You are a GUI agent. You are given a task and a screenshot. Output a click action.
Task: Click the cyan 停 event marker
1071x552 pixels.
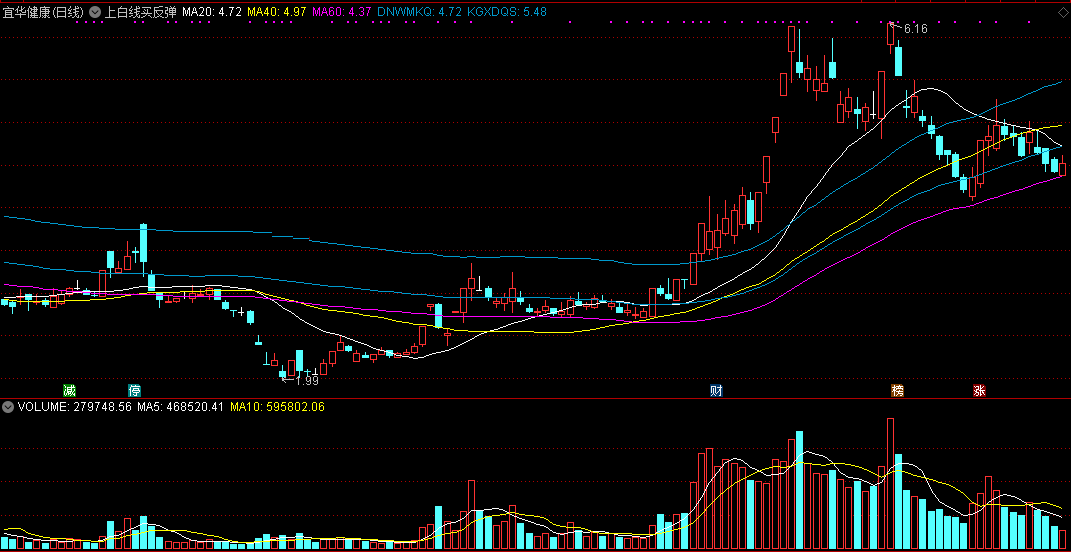tap(135, 391)
